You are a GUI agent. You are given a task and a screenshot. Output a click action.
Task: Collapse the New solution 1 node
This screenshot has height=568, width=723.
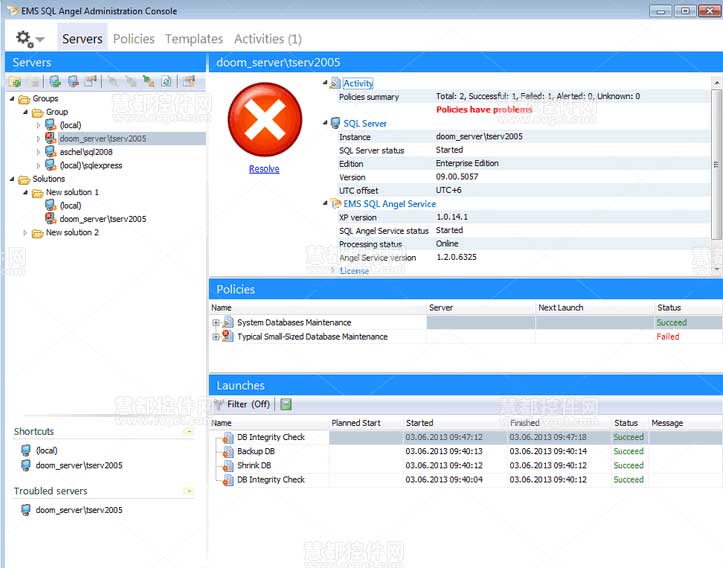[25, 192]
